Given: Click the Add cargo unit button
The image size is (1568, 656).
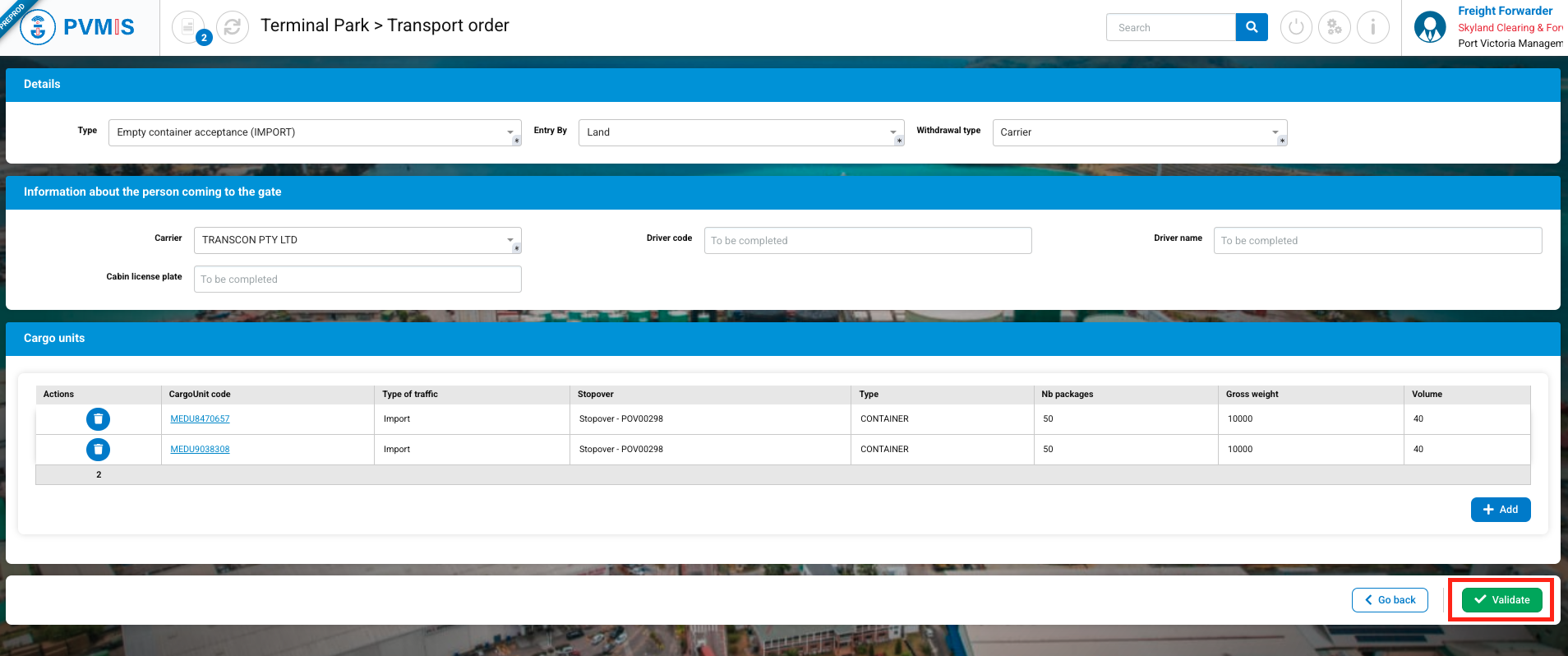Looking at the screenshot, I should tap(1500, 510).
